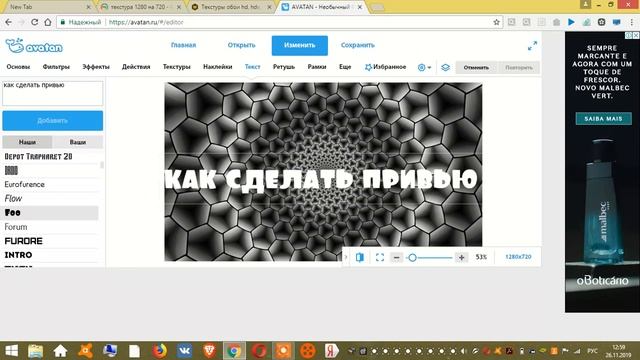This screenshot has height=360, width=640.
Task: Click the browser home icon
Action: click(48, 22)
